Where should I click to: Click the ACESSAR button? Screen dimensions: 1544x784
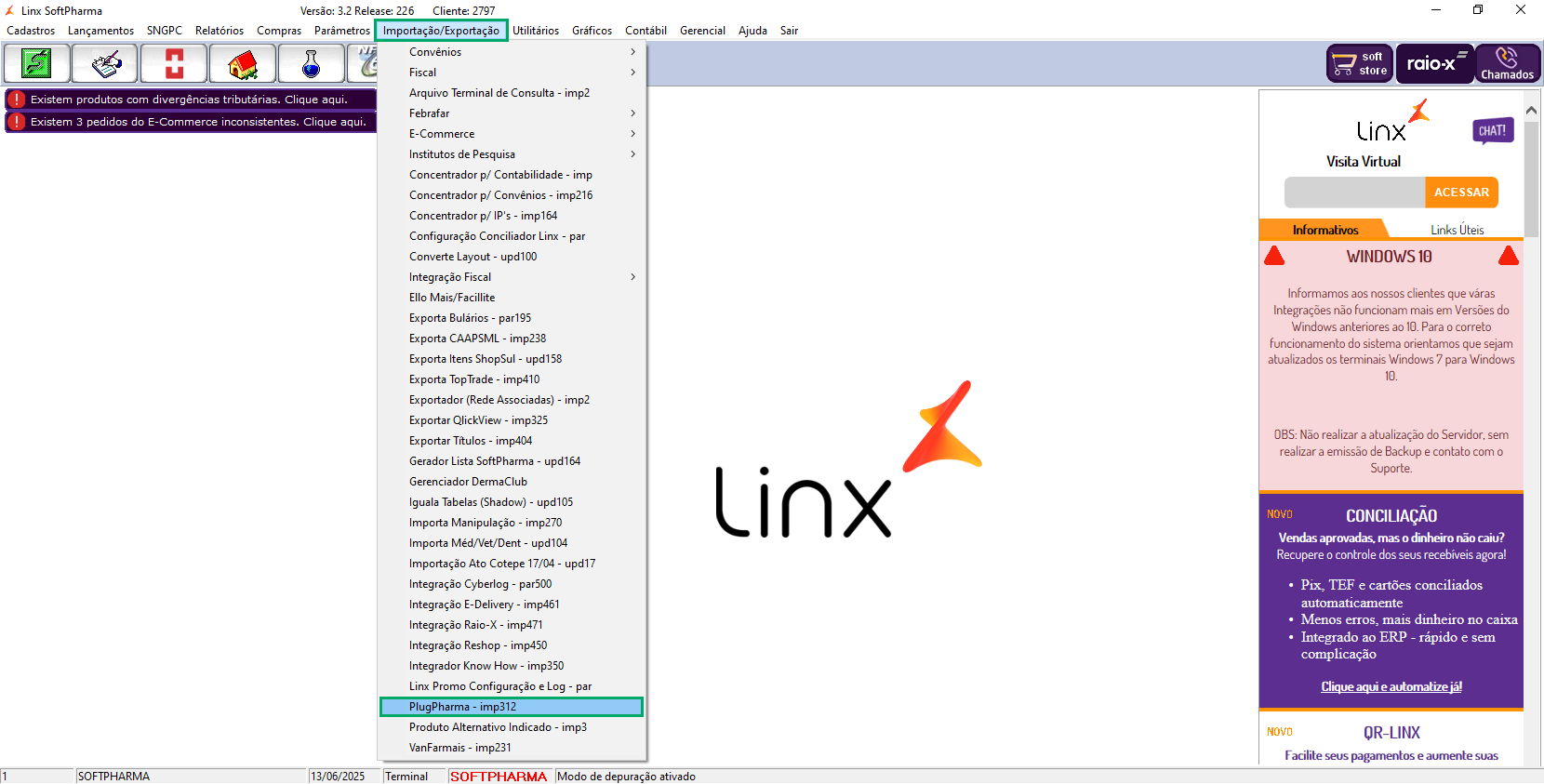click(x=1461, y=193)
